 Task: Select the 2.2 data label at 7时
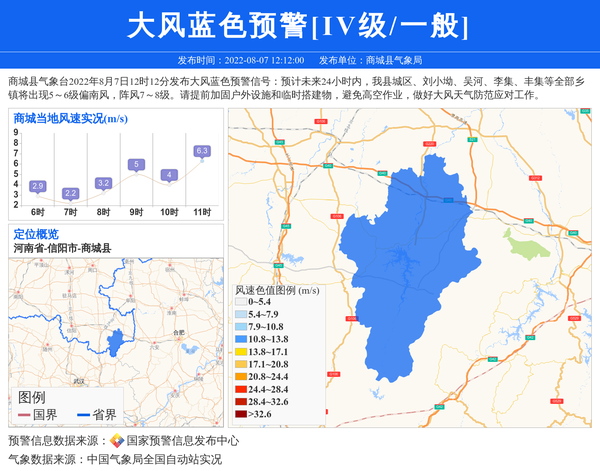tap(70, 193)
